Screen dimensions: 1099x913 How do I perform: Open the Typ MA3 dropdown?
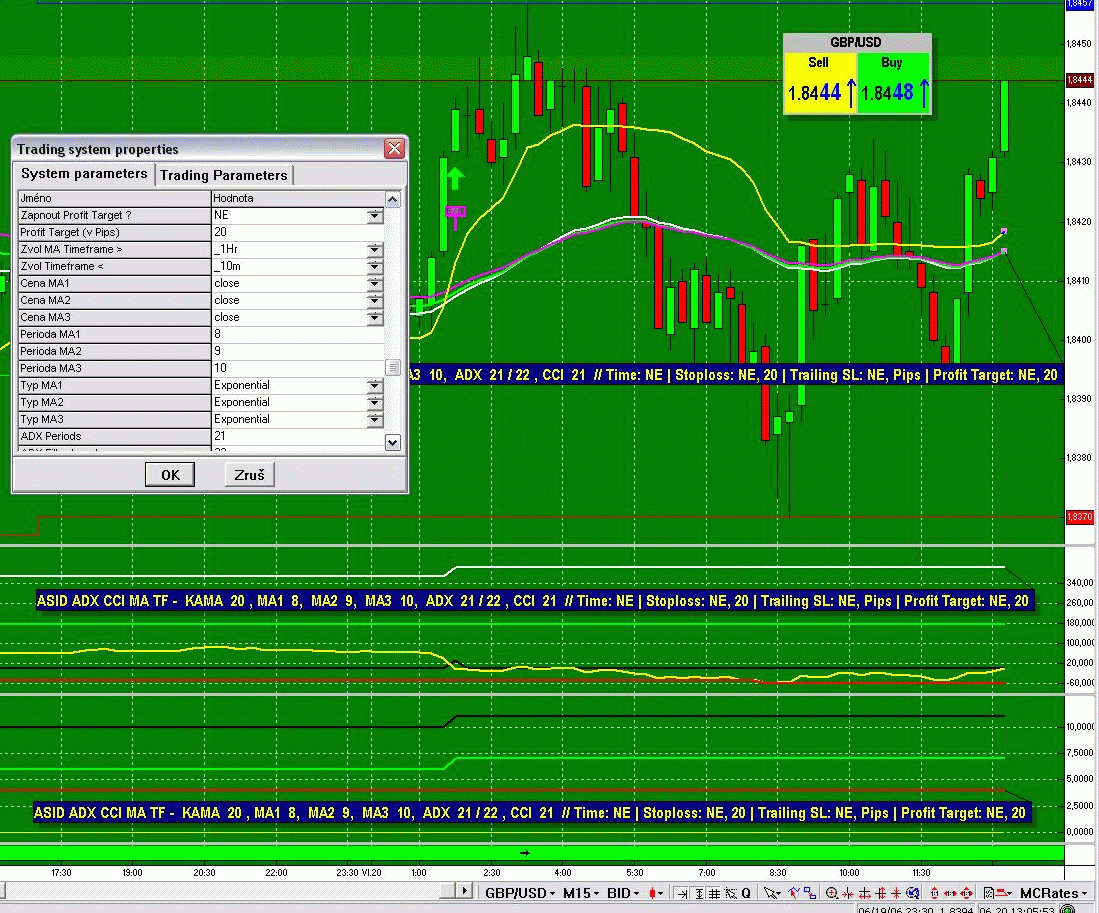(x=374, y=420)
